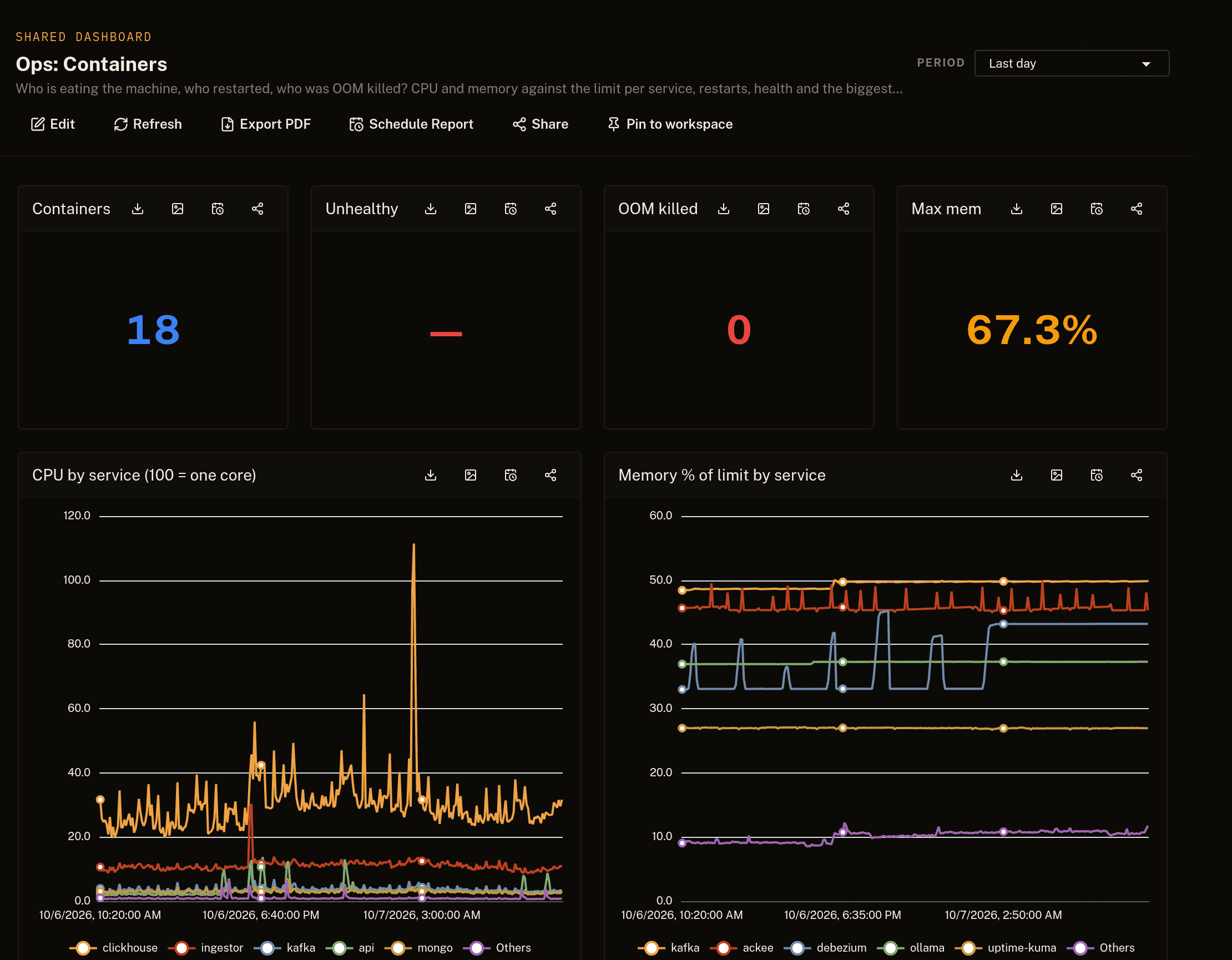The height and width of the screenshot is (960, 1232).
Task: Click the dashboard description text
Action: click(459, 89)
